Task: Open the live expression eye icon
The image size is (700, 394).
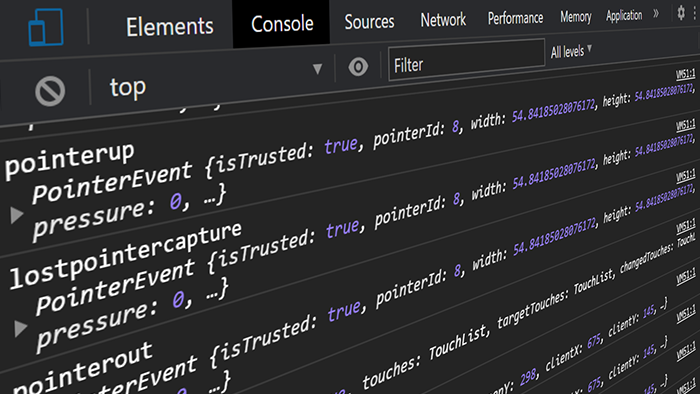Action: pyautogui.click(x=358, y=67)
